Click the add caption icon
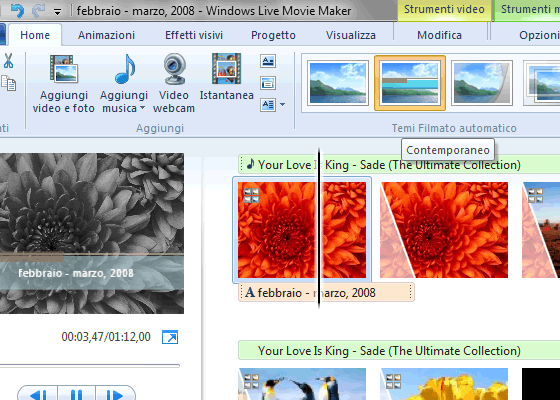 tap(268, 83)
